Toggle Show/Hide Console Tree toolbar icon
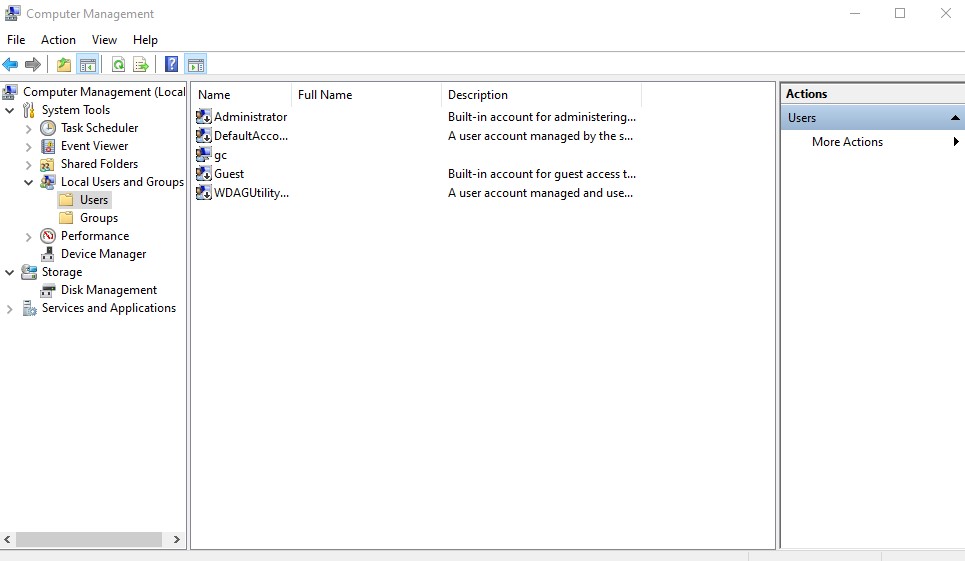This screenshot has height=561, width=965. coord(88,64)
